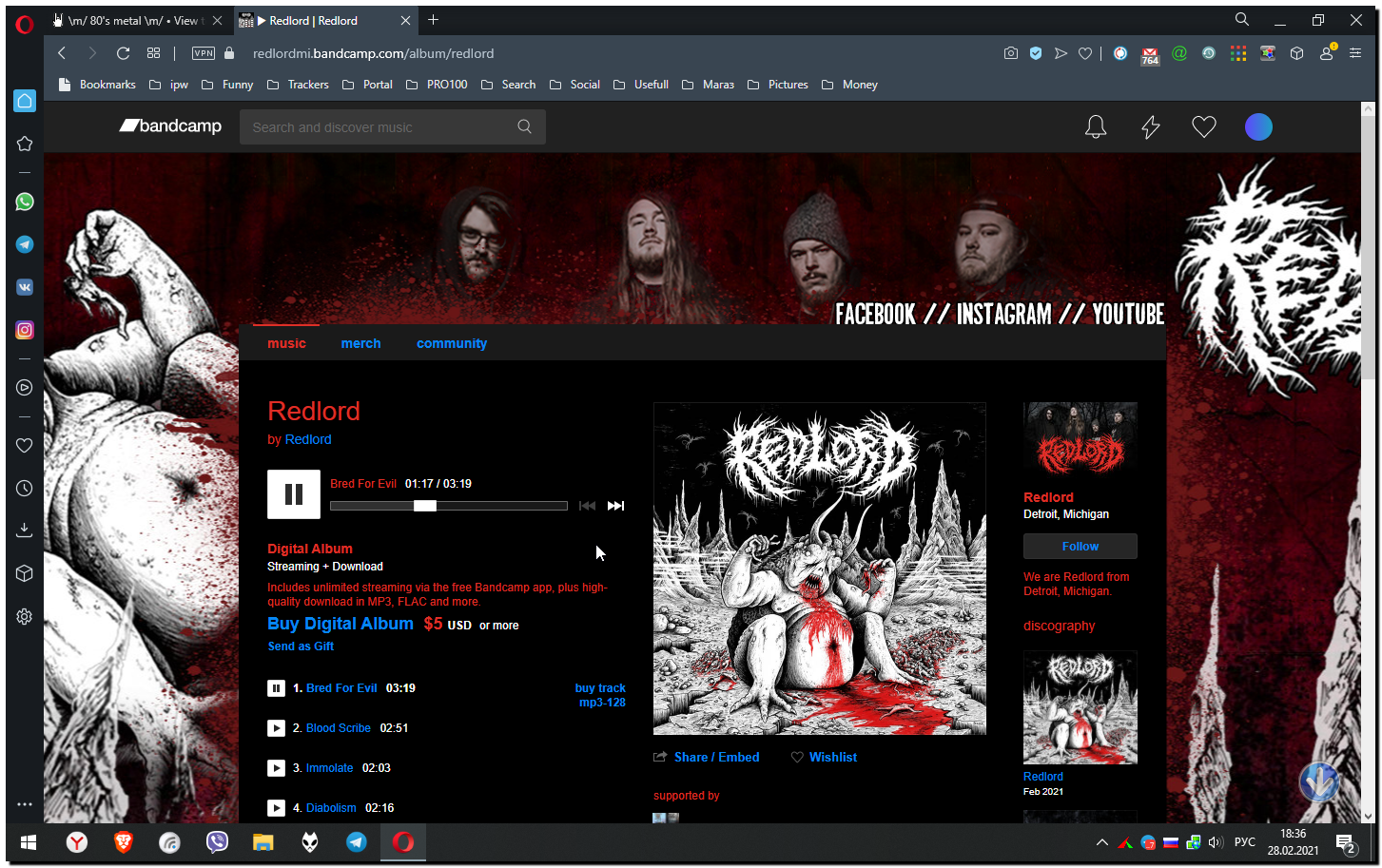Open a new browser tab

[x=434, y=20]
